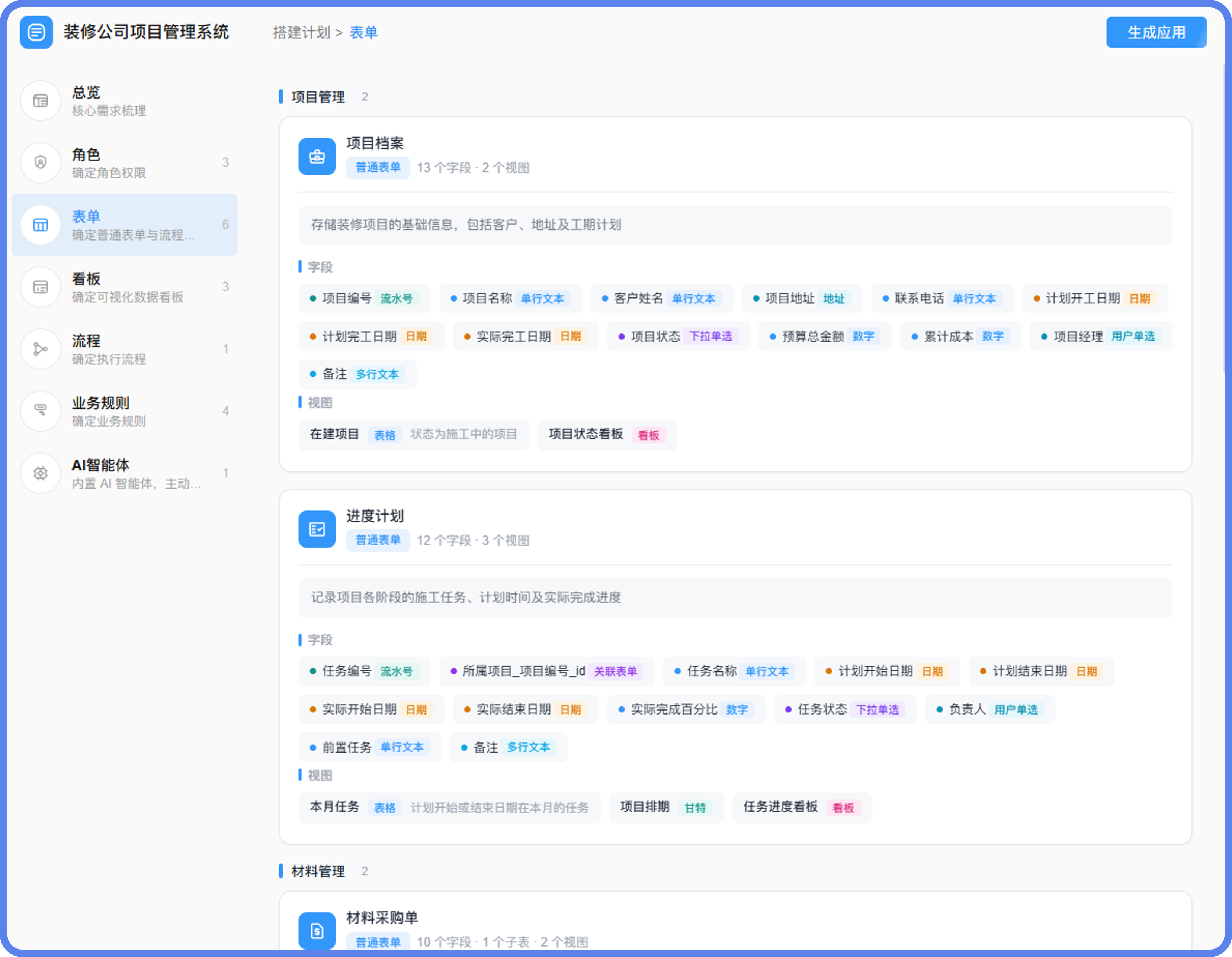1232x957 pixels.
Task: Open the 角色 section label
Action: click(86, 154)
